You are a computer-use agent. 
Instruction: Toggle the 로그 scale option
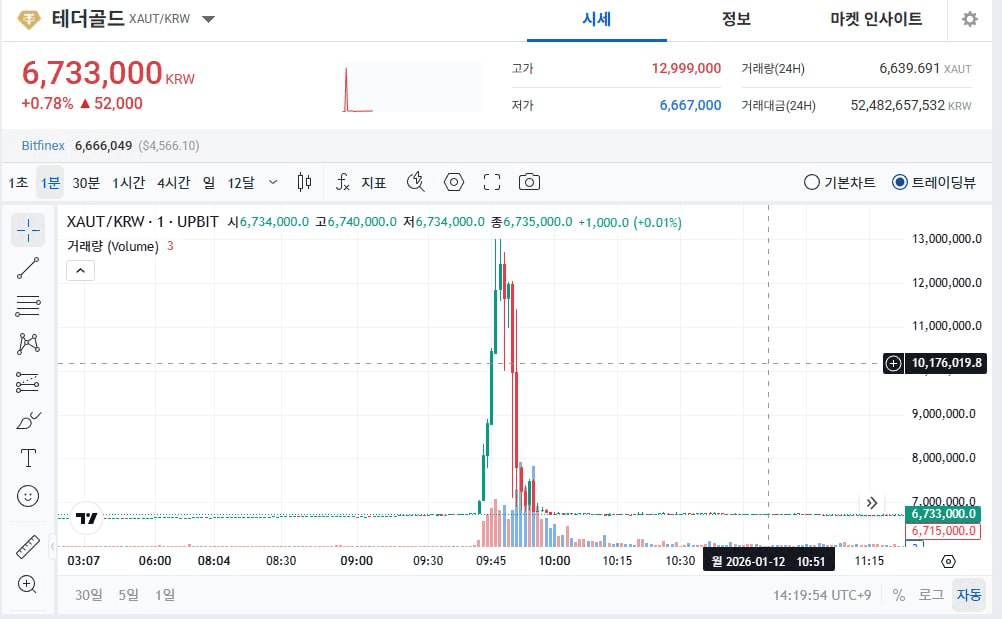930,595
